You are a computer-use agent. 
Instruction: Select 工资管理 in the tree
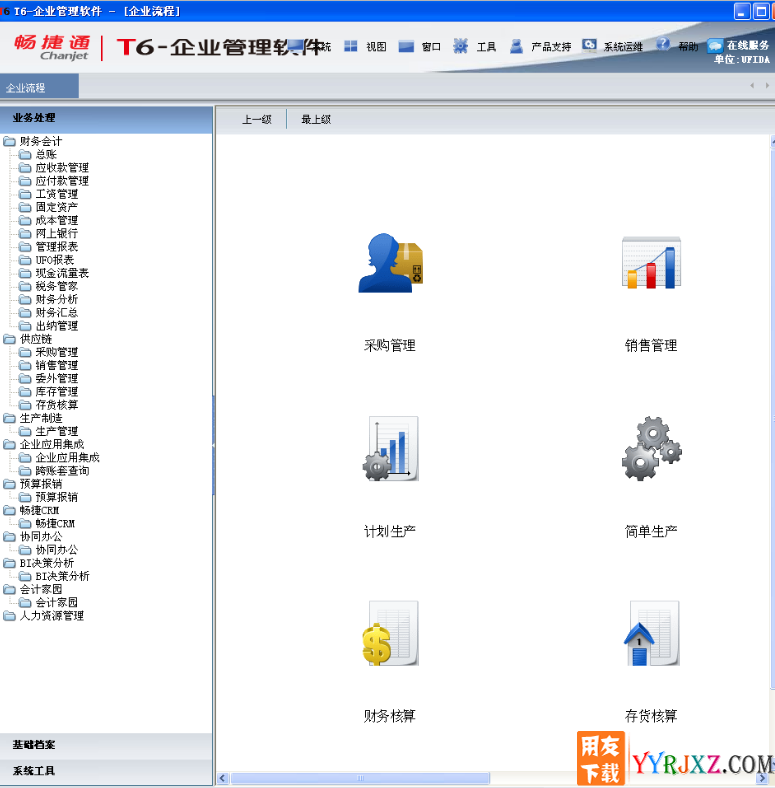(57, 194)
